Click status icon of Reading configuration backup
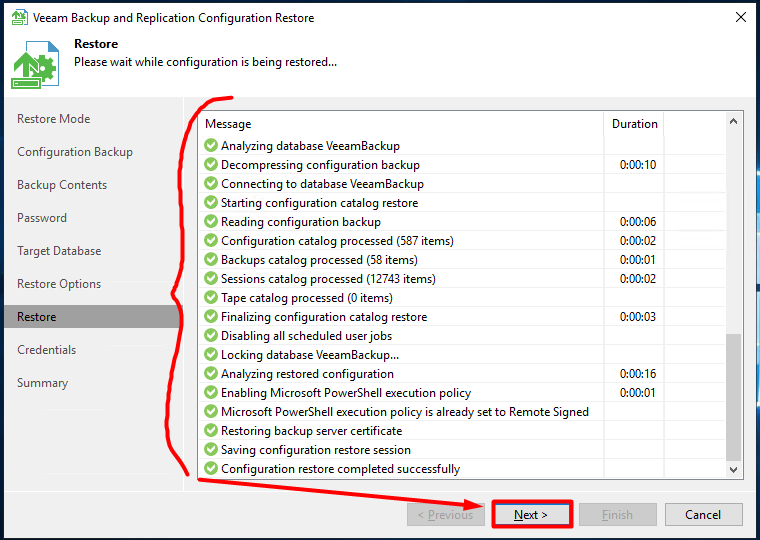Screen dimensions: 760x540 (211, 222)
